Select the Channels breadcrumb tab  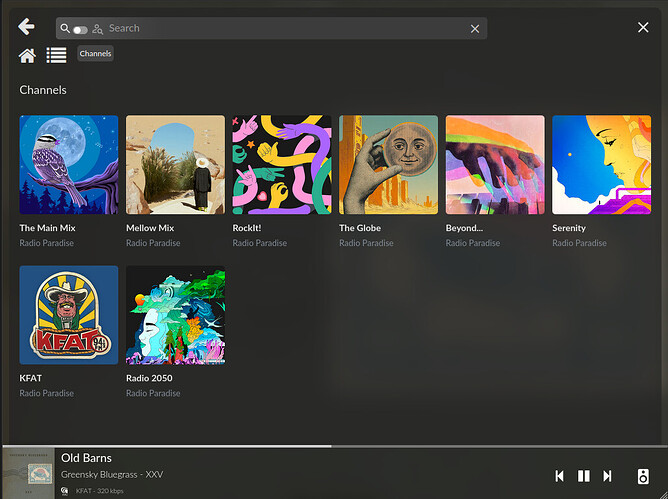point(95,54)
